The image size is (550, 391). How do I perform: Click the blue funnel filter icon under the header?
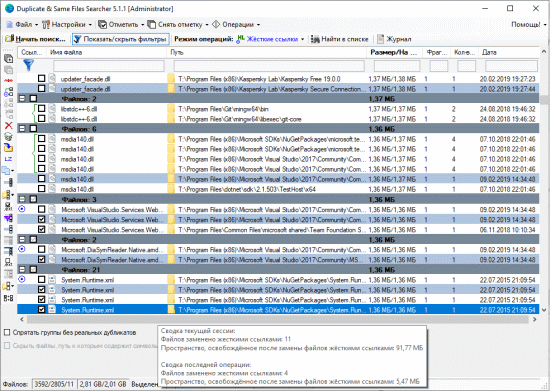(28, 65)
